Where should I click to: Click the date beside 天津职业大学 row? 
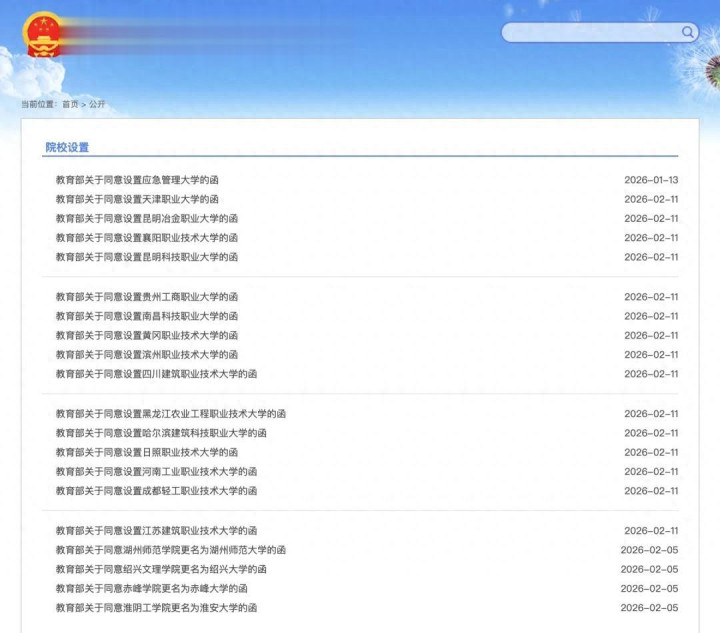(x=651, y=199)
